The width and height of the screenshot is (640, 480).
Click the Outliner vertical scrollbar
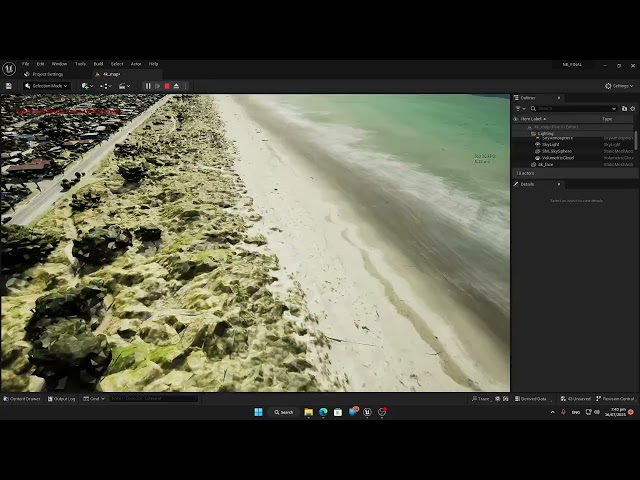pyautogui.click(x=636, y=140)
